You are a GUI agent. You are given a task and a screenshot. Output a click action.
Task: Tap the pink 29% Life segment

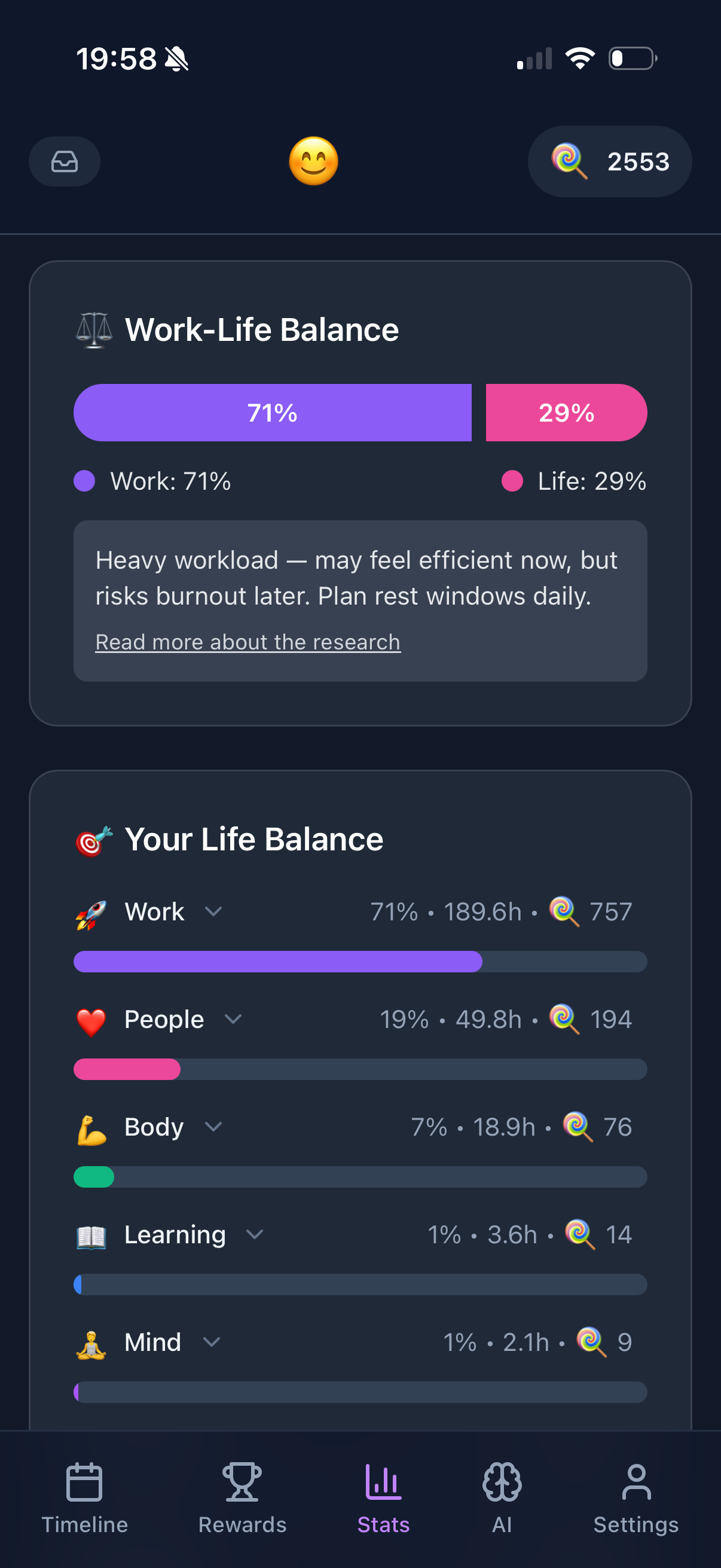point(566,413)
